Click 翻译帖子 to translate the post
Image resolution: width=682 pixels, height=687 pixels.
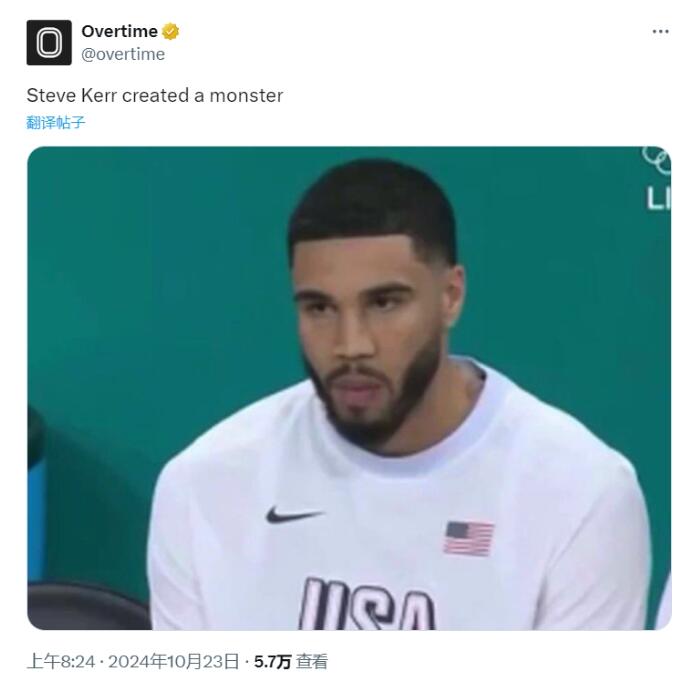click(x=56, y=122)
